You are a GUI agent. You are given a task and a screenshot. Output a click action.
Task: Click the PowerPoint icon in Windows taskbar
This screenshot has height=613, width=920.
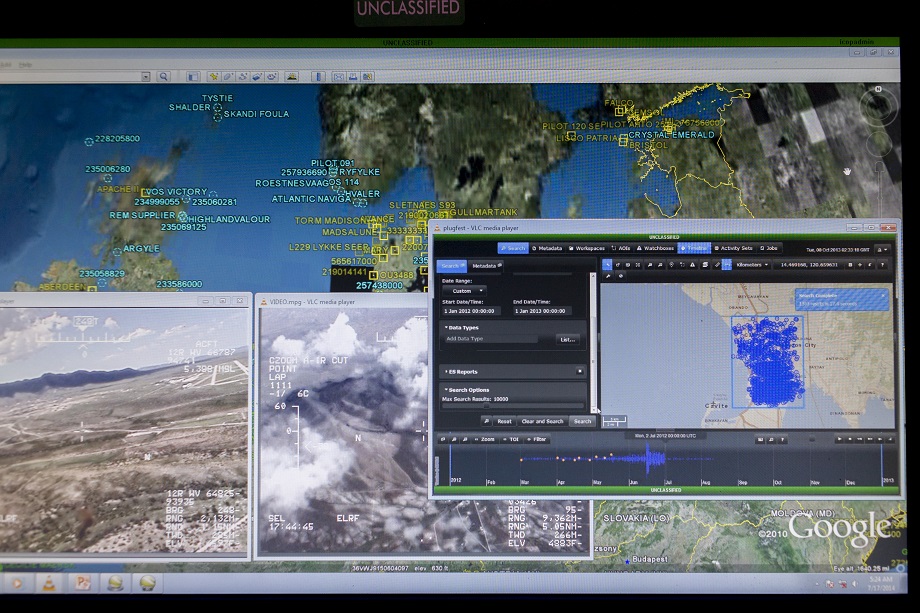click(x=82, y=583)
